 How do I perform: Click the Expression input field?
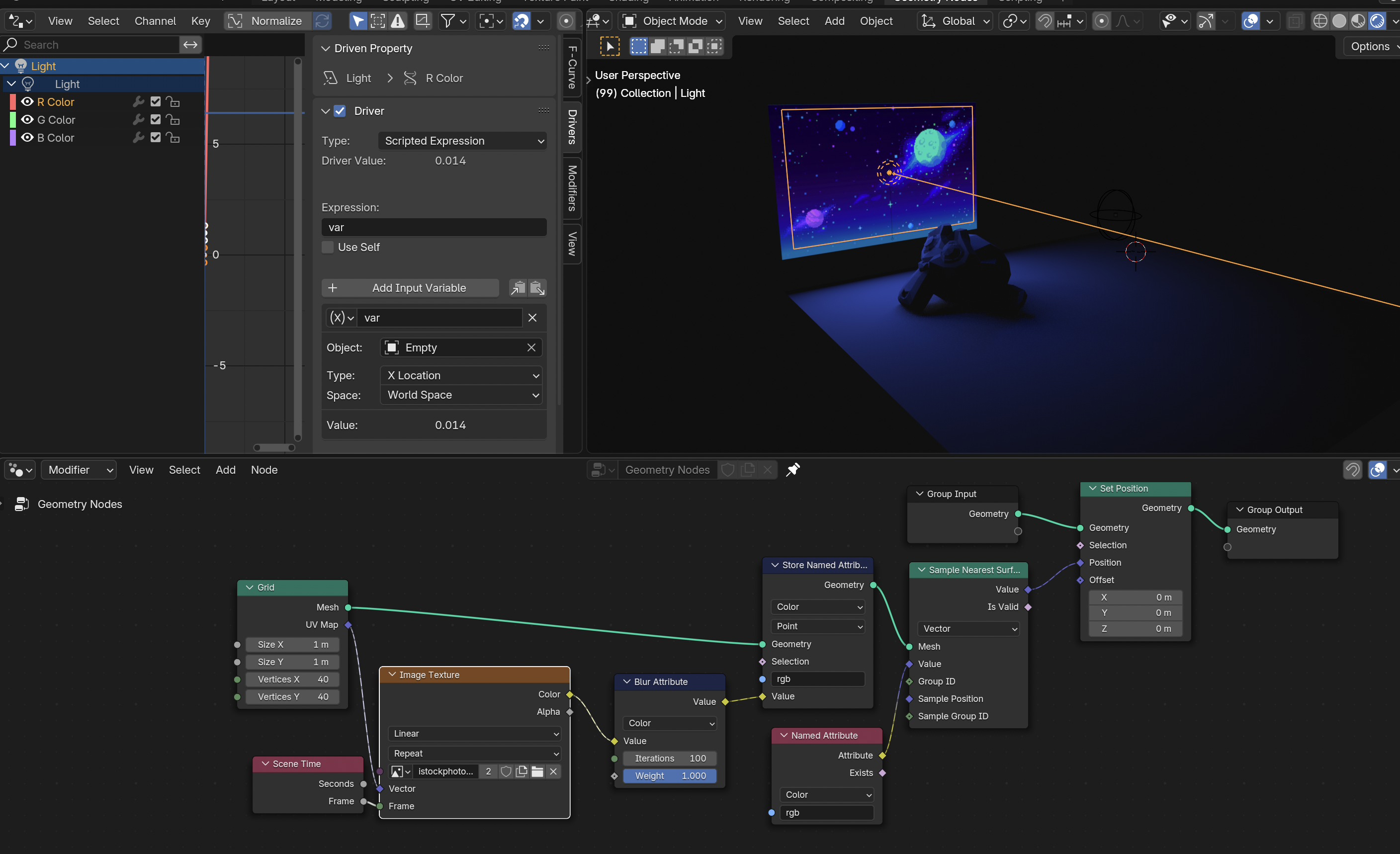coord(434,227)
